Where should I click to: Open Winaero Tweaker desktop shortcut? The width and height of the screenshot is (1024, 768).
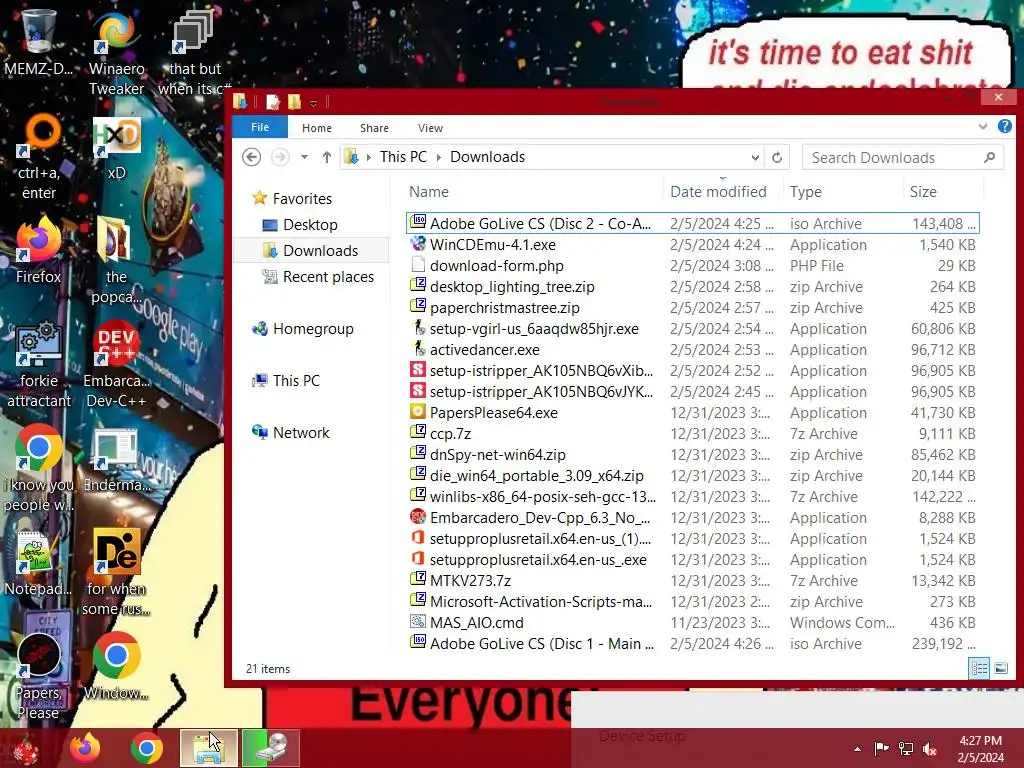point(116,52)
